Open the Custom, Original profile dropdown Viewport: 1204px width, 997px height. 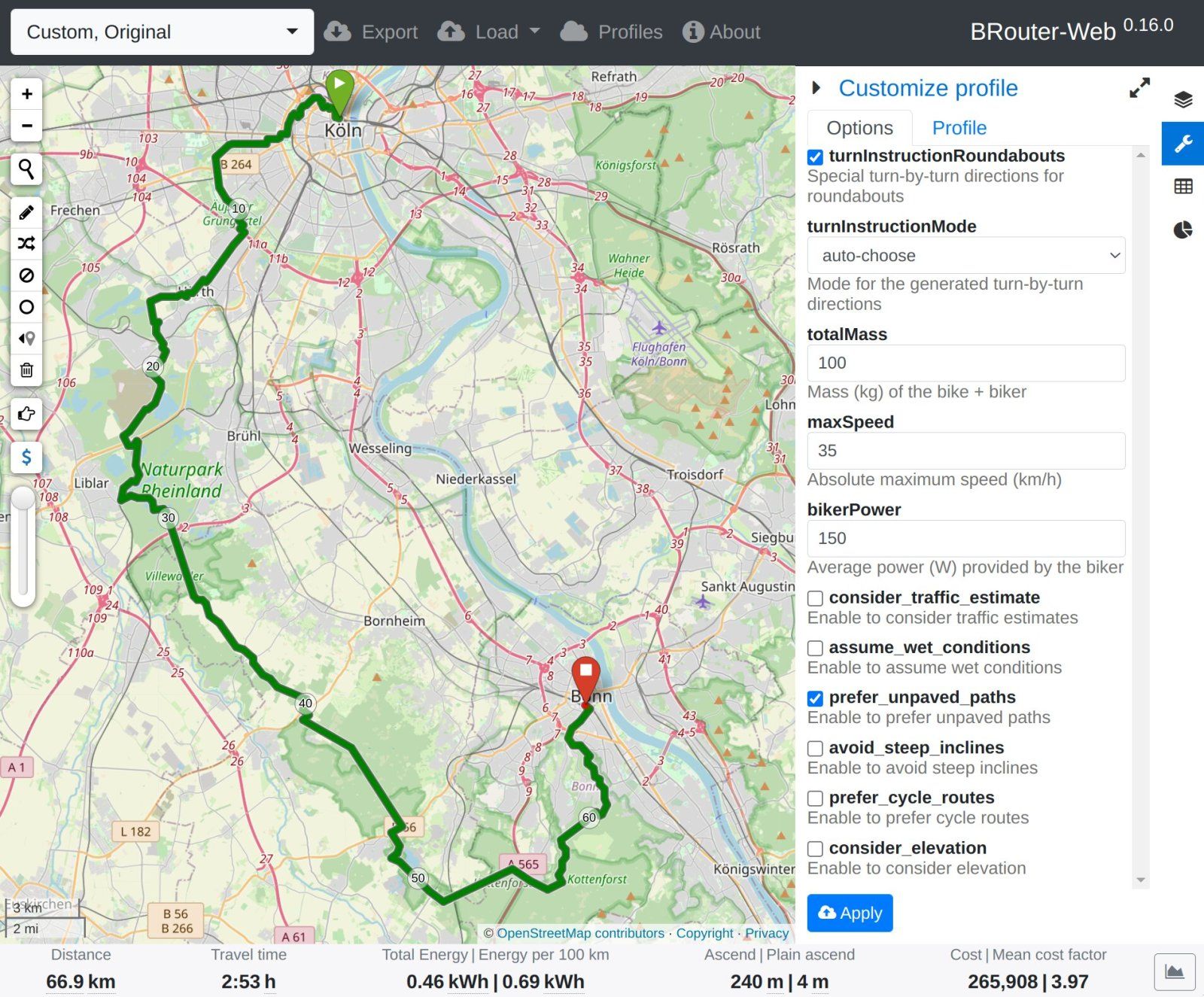pyautogui.click(x=162, y=32)
